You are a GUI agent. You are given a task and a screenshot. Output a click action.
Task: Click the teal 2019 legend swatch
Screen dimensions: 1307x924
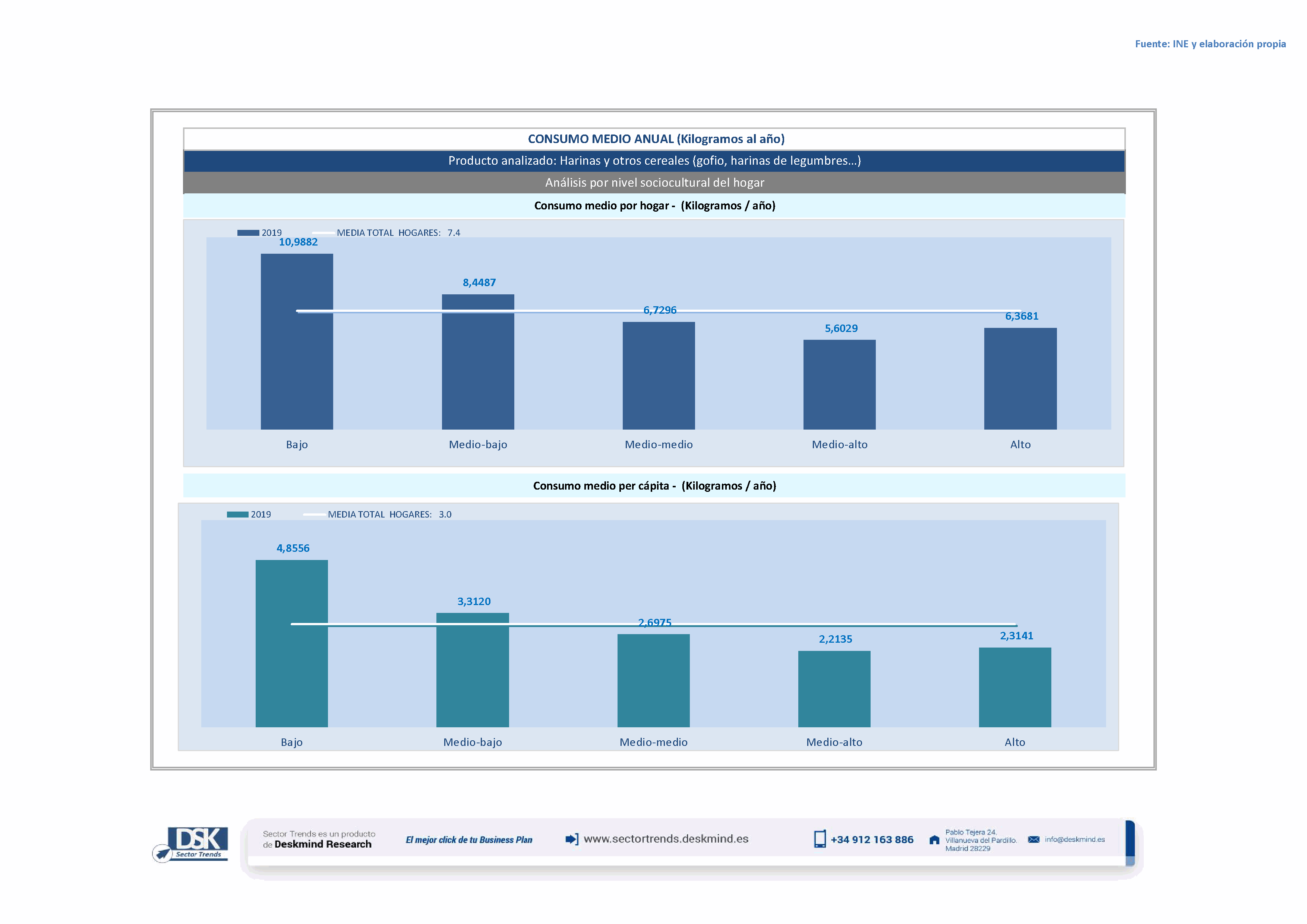pos(237,514)
